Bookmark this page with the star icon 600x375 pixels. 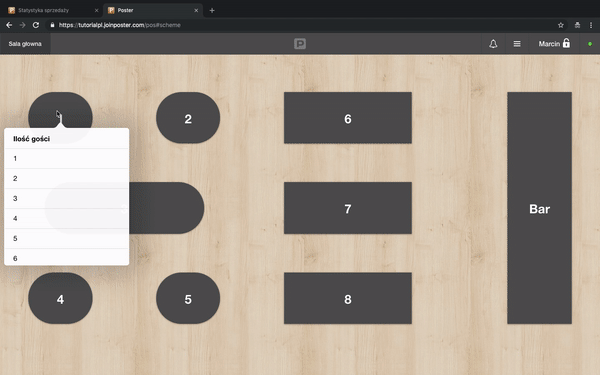(x=561, y=25)
